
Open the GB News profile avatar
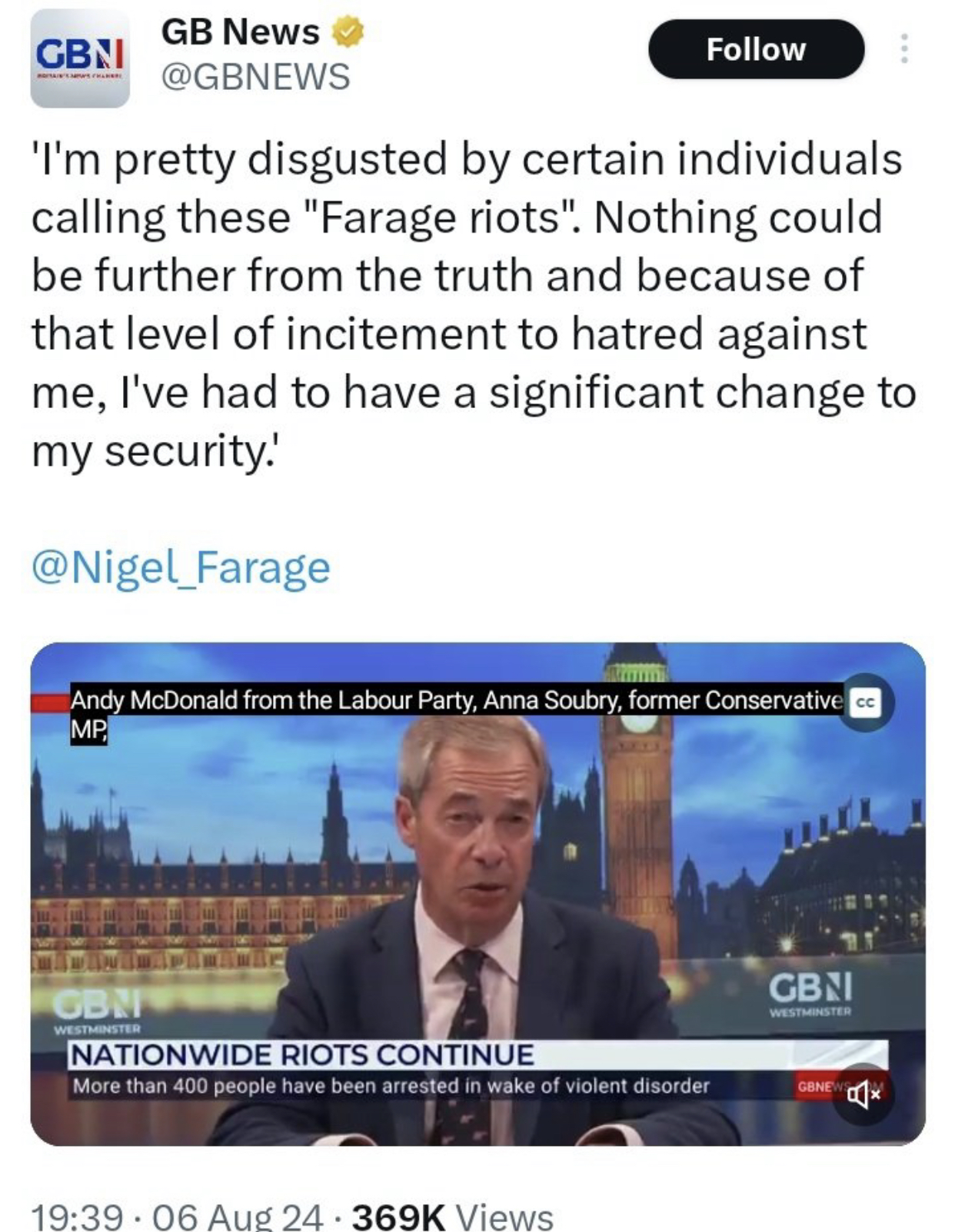click(x=80, y=59)
